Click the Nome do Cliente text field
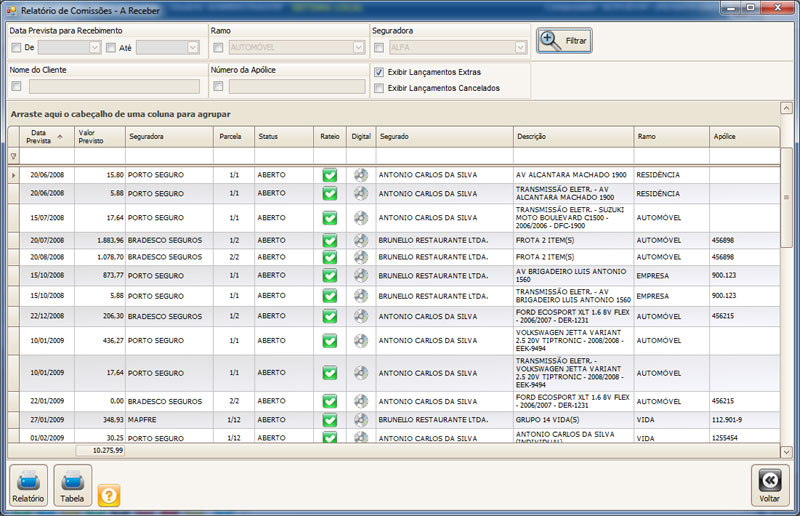This screenshot has width=800, height=516. coord(114,86)
